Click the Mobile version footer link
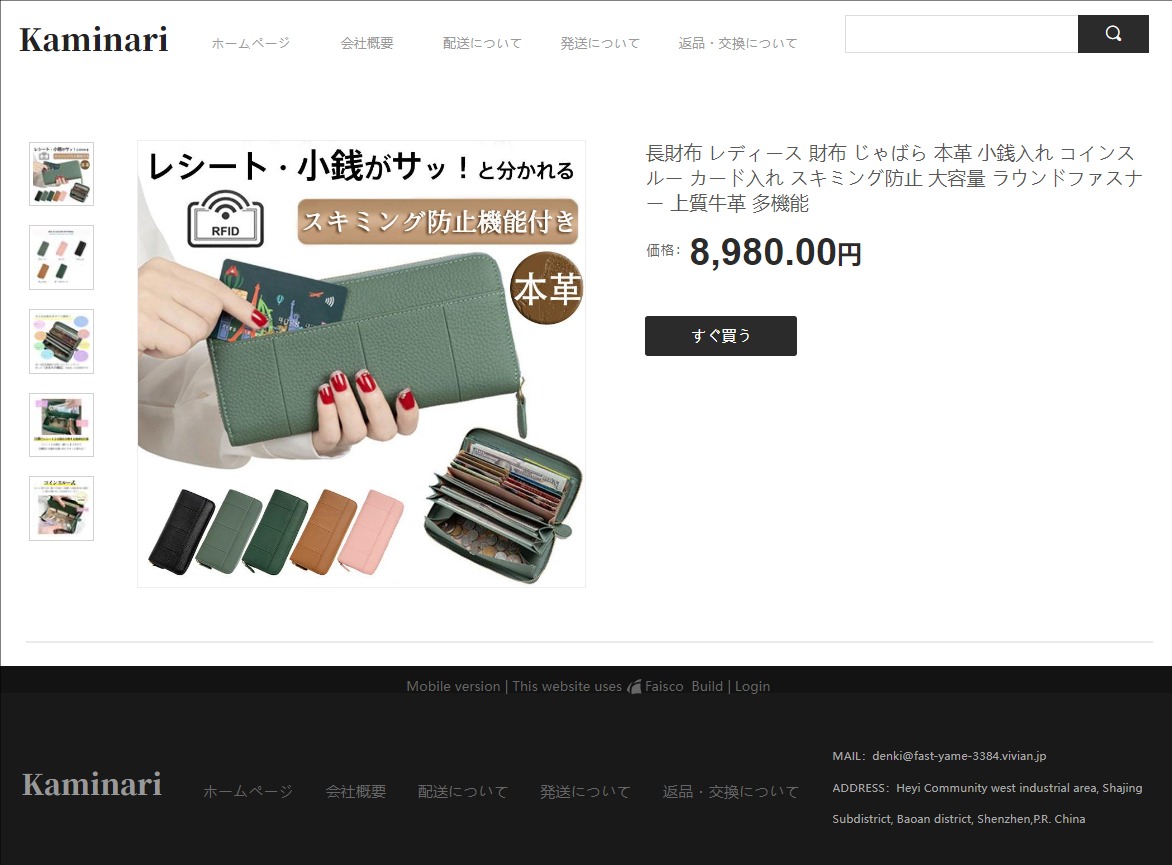Screen dimensions: 1172x865 click(453, 687)
